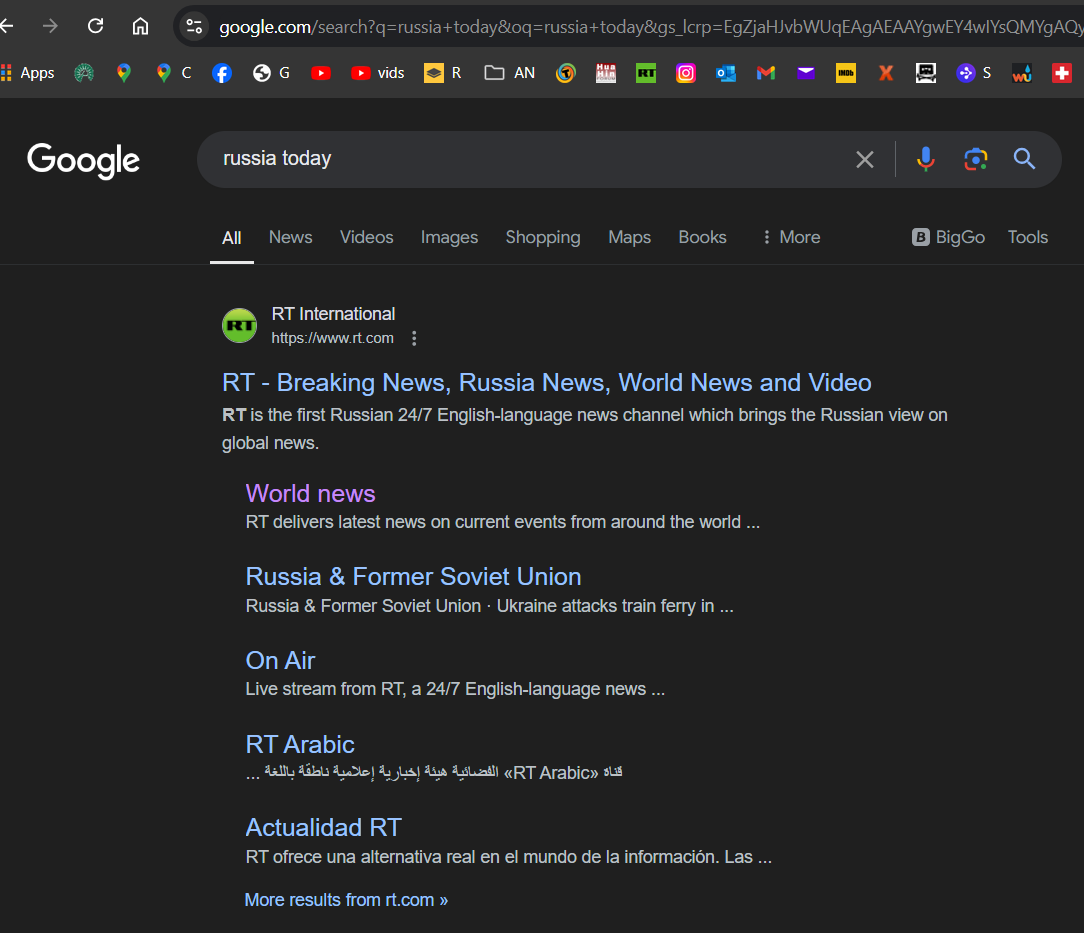Submit search with the magnifying glass icon
Screen dimensions: 1084x933
point(1025,160)
